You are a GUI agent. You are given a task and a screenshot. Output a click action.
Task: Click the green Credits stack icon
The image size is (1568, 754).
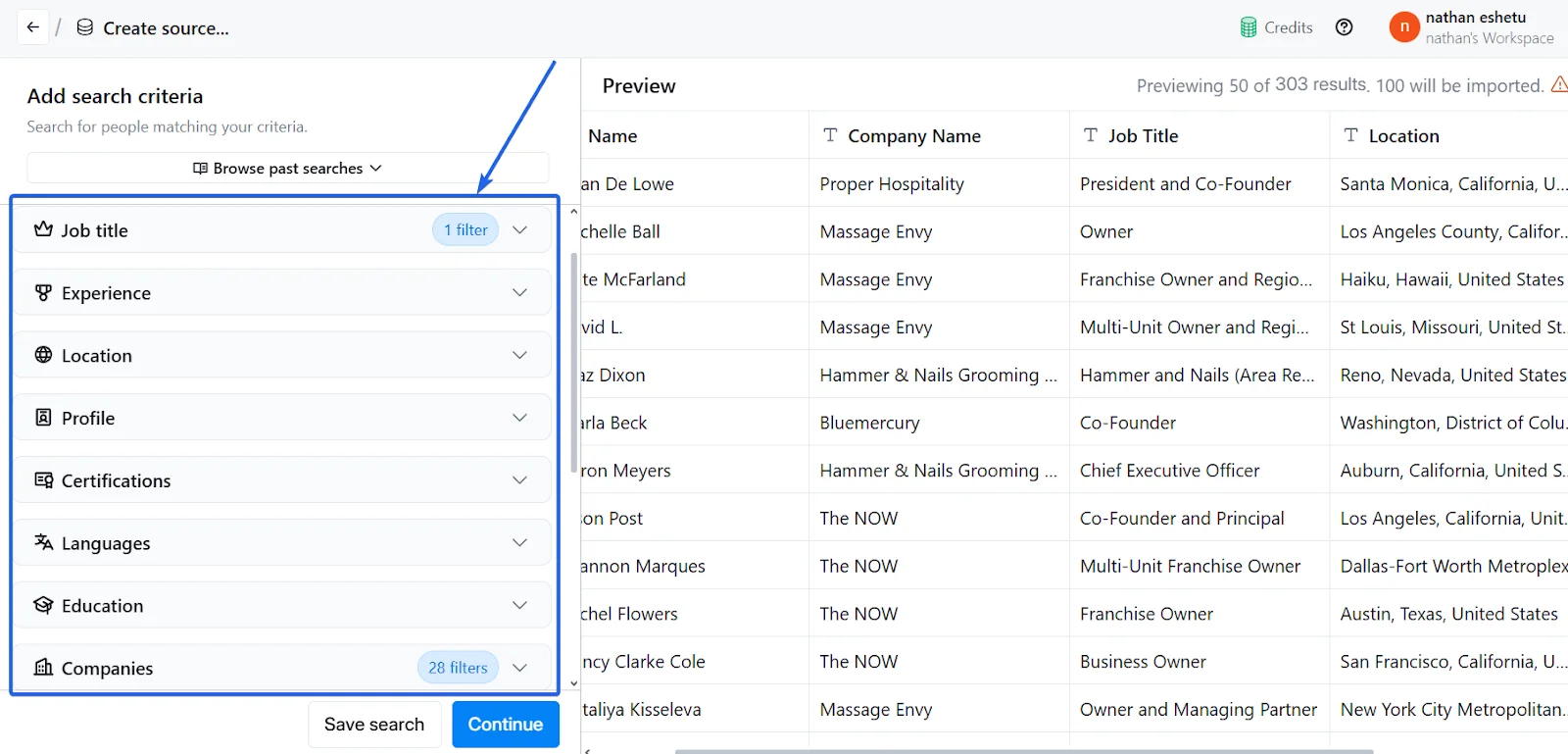click(x=1249, y=27)
